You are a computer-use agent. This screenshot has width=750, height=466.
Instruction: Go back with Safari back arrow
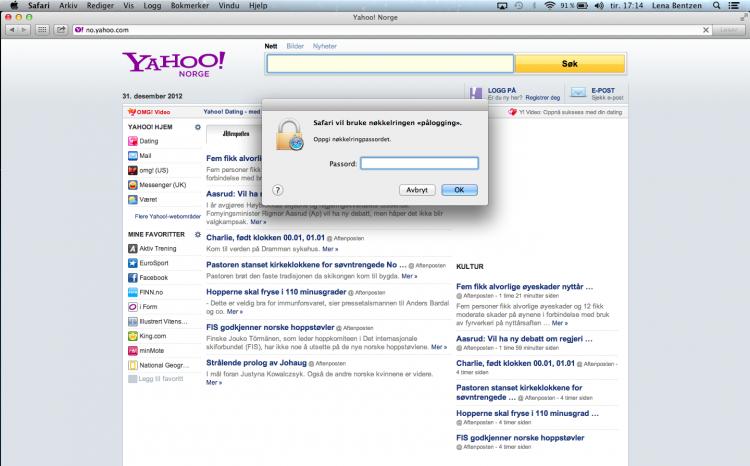pyautogui.click(x=12, y=30)
